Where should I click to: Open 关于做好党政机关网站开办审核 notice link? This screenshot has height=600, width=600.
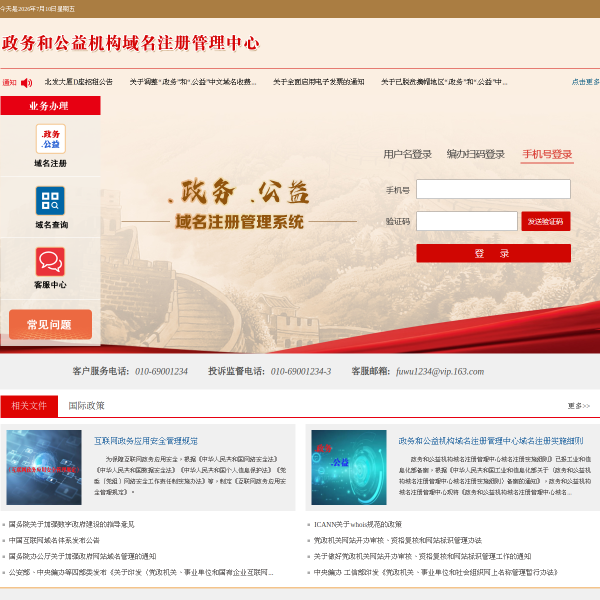422,556
